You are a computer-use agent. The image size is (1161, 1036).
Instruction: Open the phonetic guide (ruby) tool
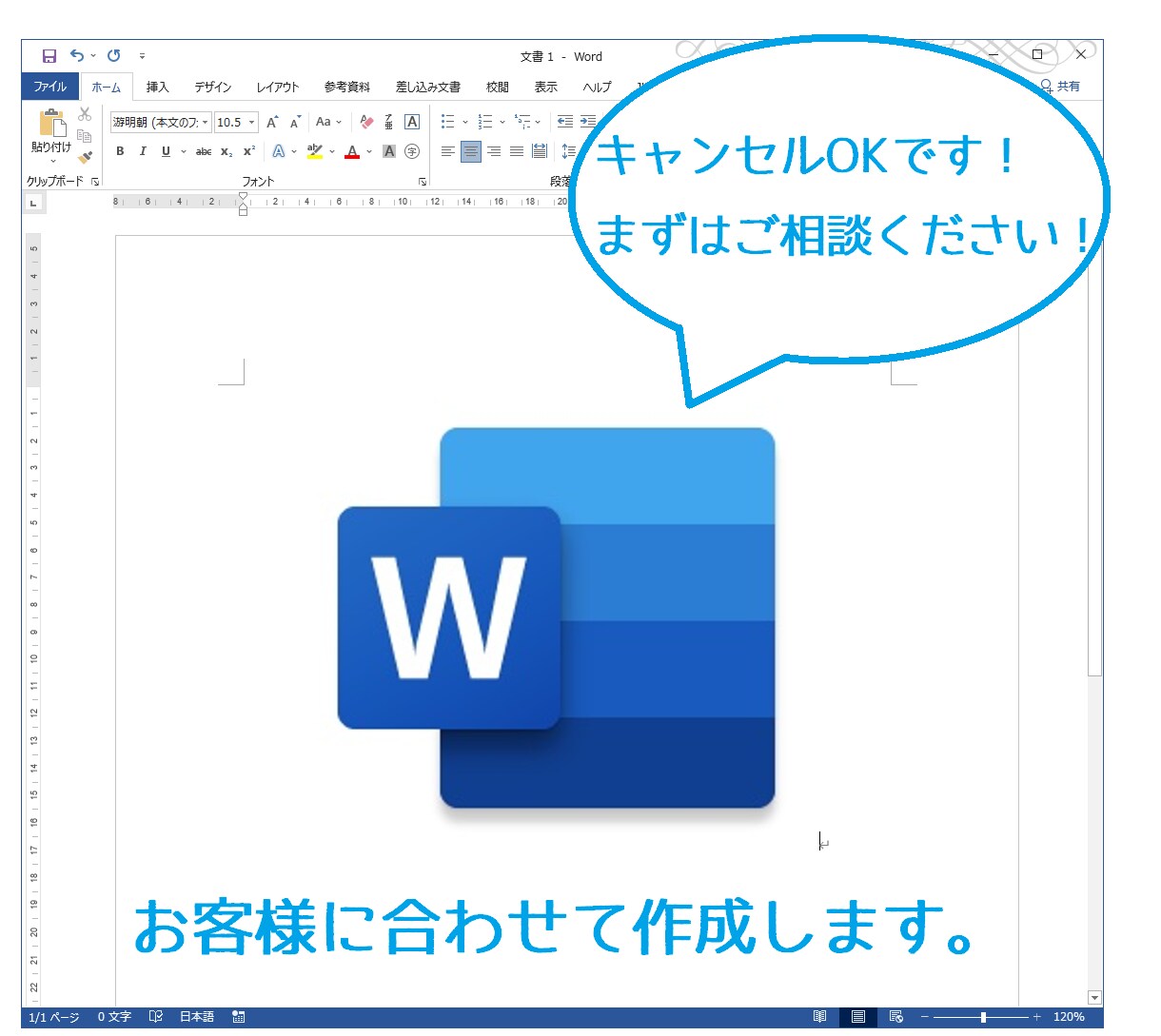[x=389, y=122]
